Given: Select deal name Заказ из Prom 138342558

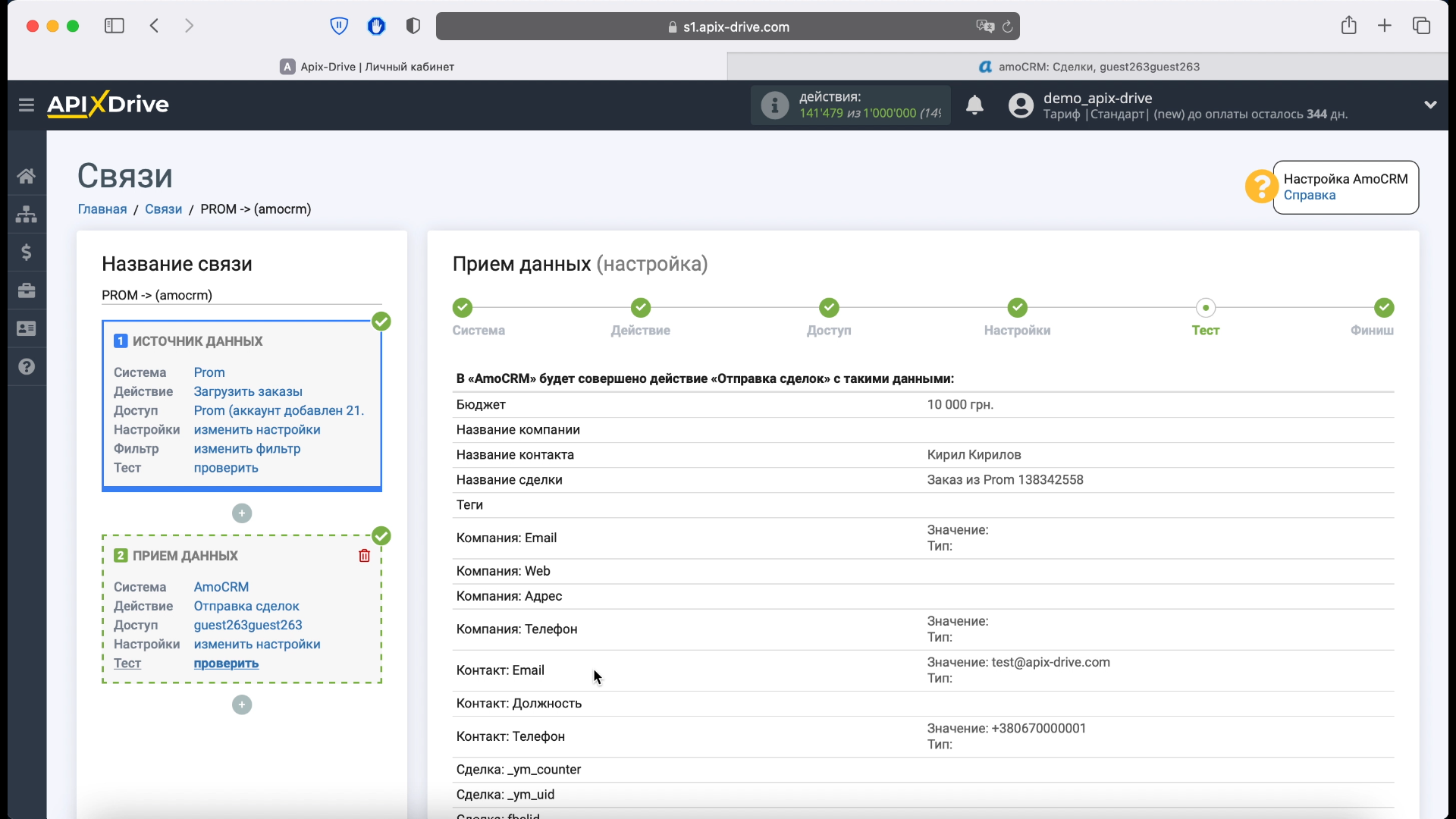Looking at the screenshot, I should pyautogui.click(x=1005, y=479).
